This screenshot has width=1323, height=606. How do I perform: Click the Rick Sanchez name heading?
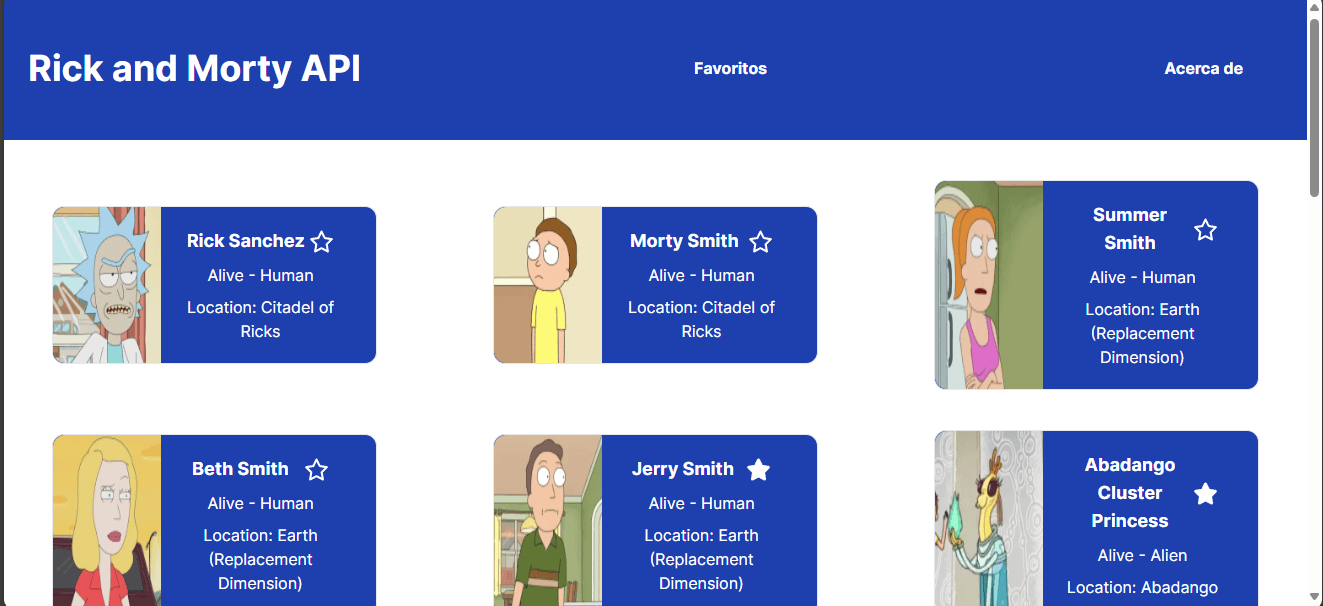tap(246, 241)
